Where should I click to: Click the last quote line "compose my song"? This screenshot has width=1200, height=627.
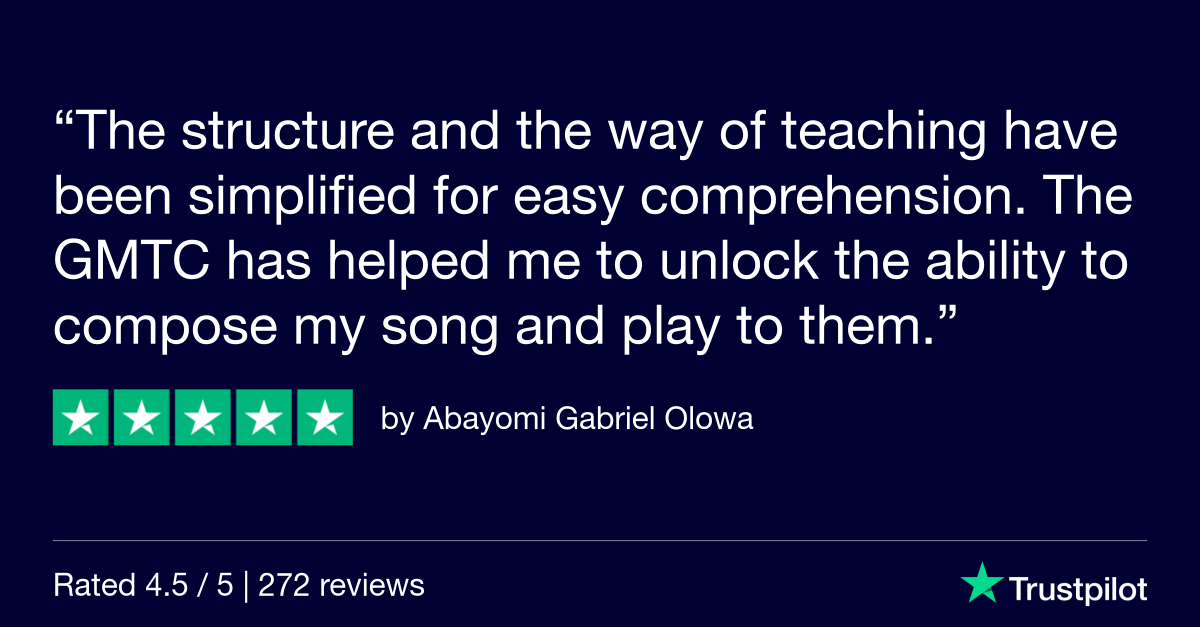(x=277, y=332)
